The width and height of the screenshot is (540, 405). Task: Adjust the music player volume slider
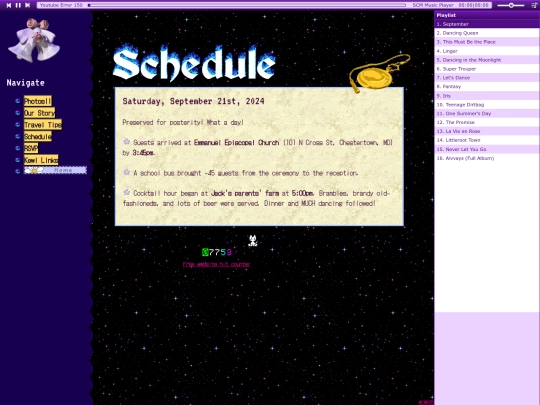coord(511,5)
